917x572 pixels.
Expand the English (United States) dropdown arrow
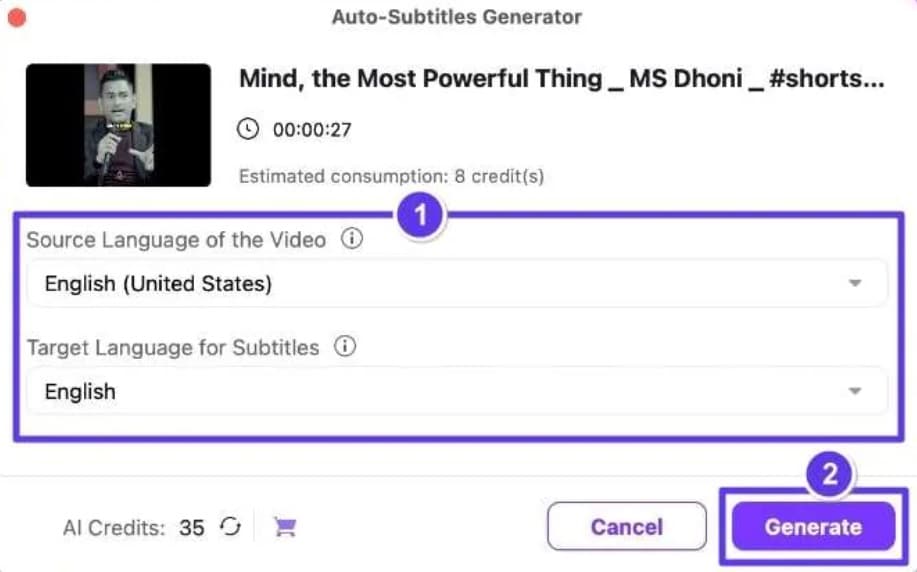pyautogui.click(x=854, y=284)
